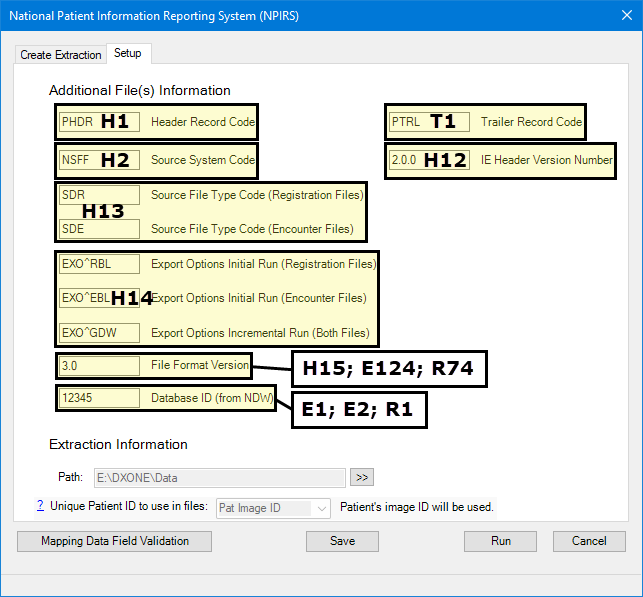
Task: Click the Cancel button
Action: (x=589, y=541)
